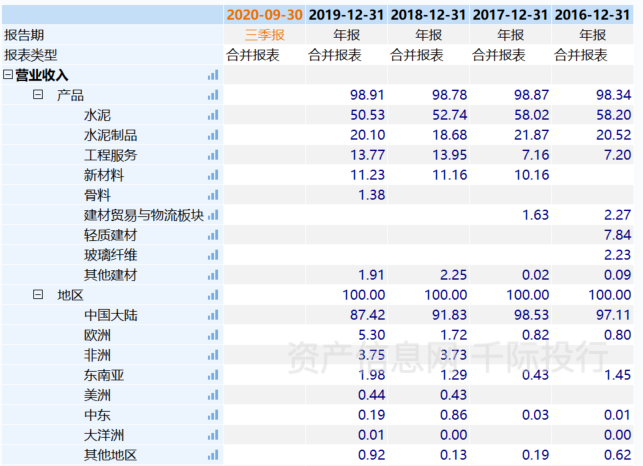Select the 建材贸易与物流板块 row label
The height and width of the screenshot is (466, 643).
[144, 215]
